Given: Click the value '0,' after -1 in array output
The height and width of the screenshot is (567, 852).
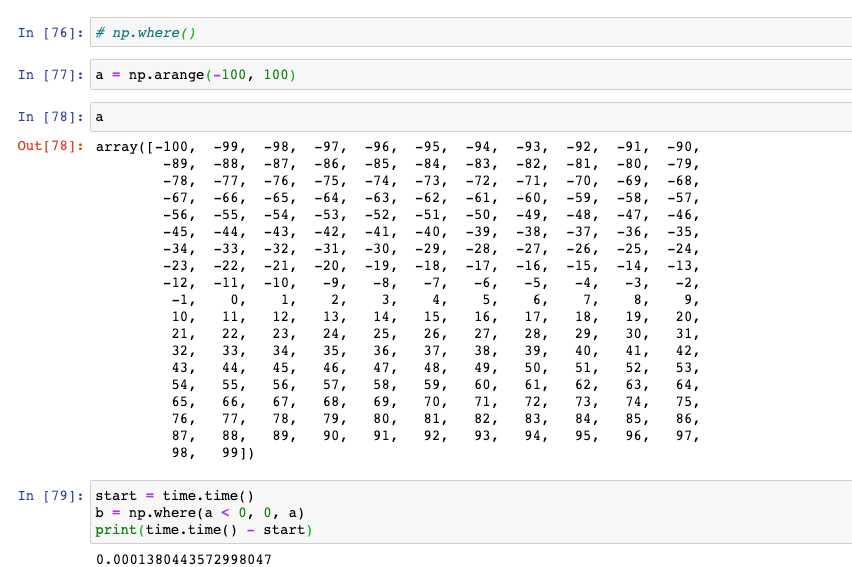Looking at the screenshot, I should click(x=238, y=300).
